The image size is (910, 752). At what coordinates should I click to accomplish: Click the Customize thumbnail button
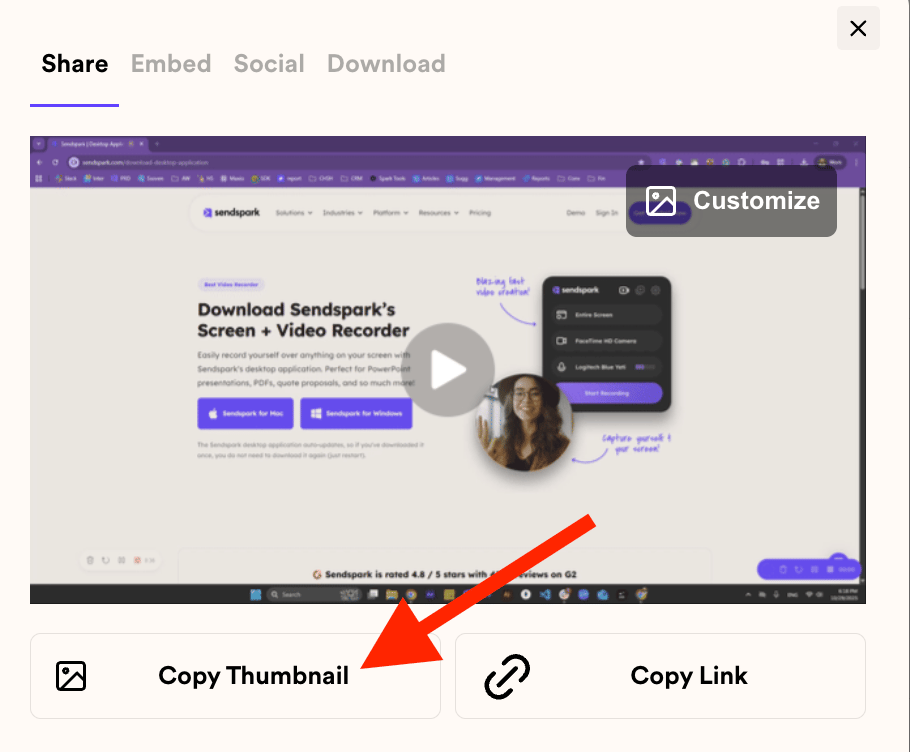pyautogui.click(x=731, y=201)
